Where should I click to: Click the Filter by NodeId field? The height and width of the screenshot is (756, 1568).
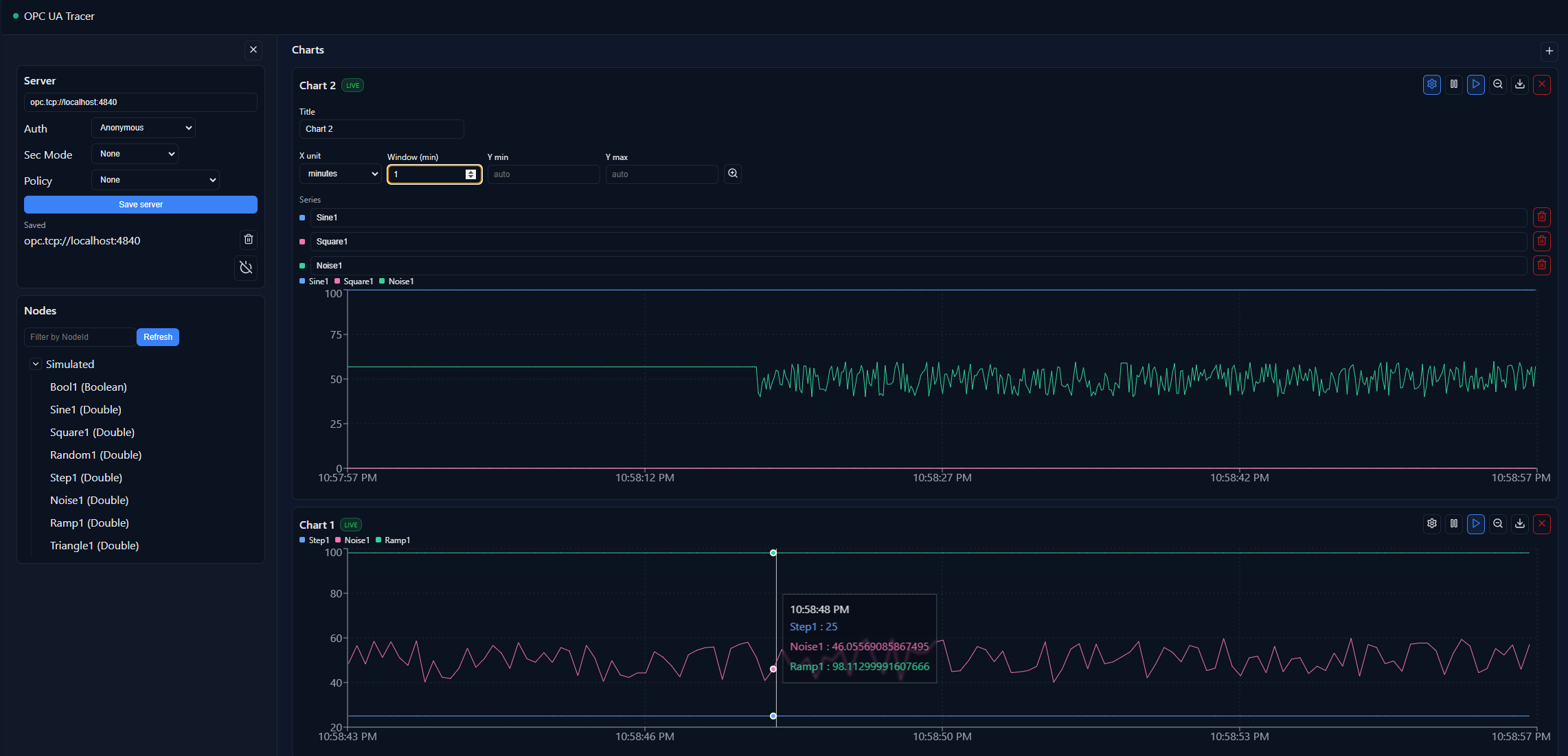(79, 337)
